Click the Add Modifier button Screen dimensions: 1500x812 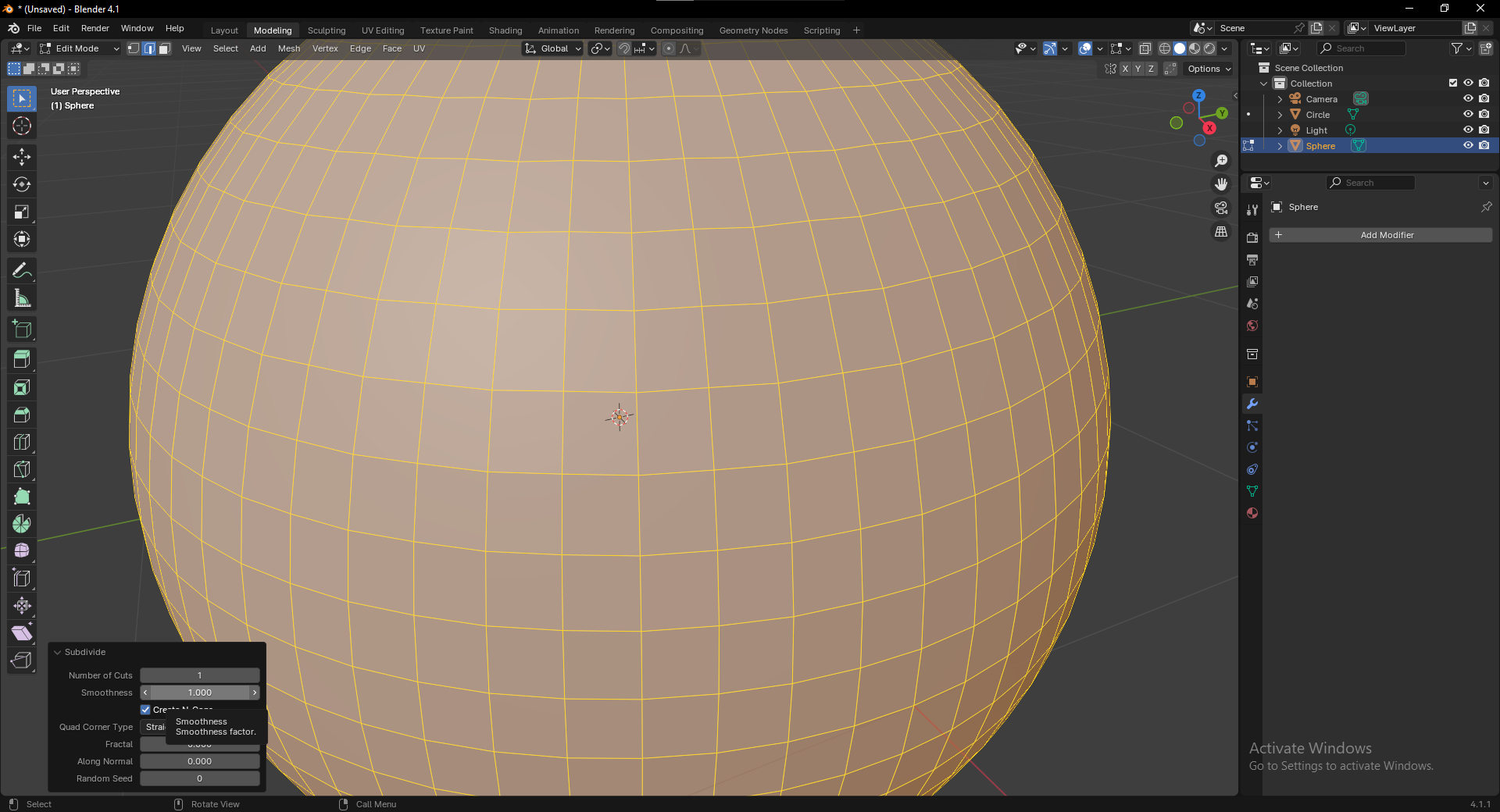(x=1380, y=235)
